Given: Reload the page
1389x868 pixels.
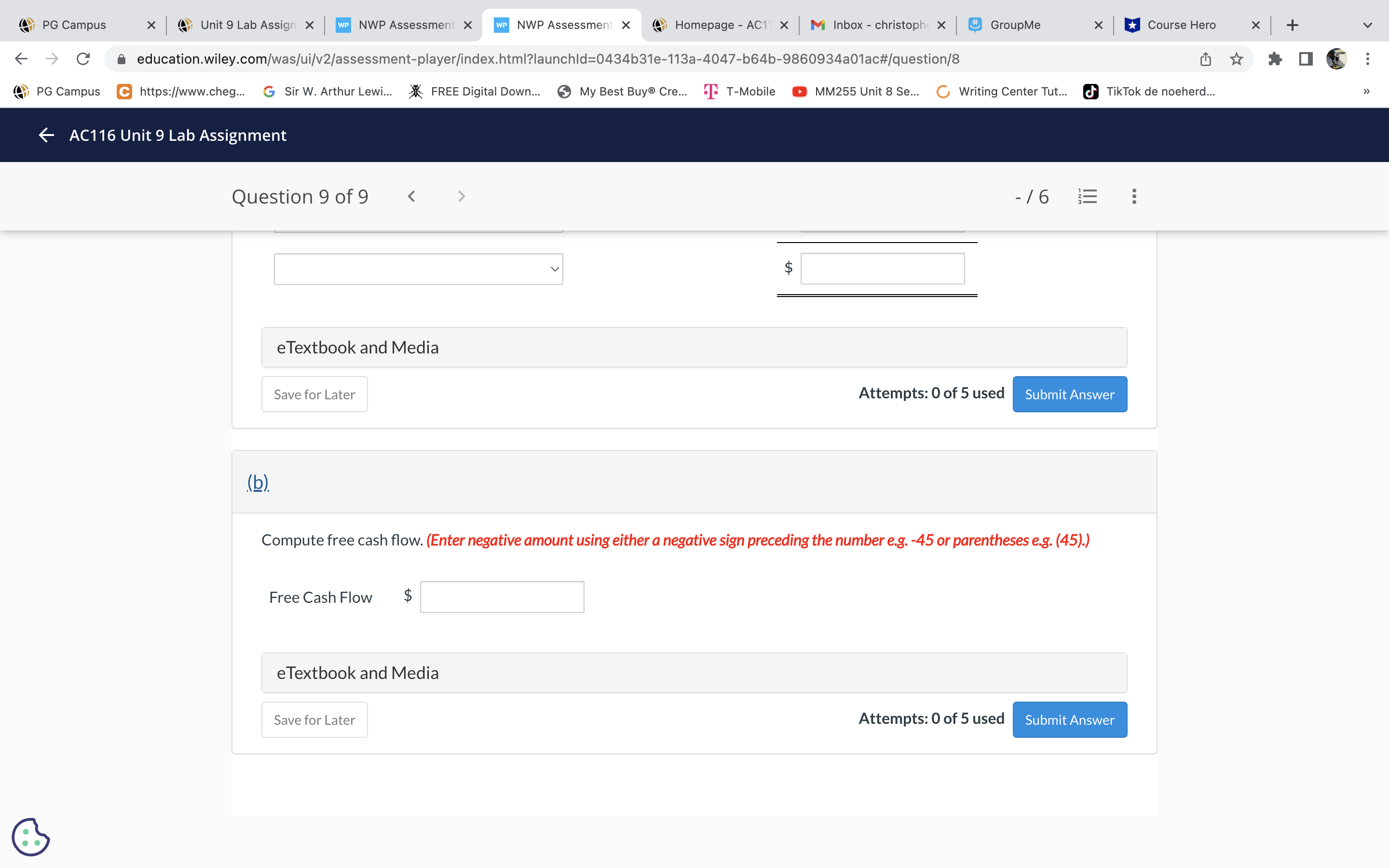Looking at the screenshot, I should click(83, 59).
